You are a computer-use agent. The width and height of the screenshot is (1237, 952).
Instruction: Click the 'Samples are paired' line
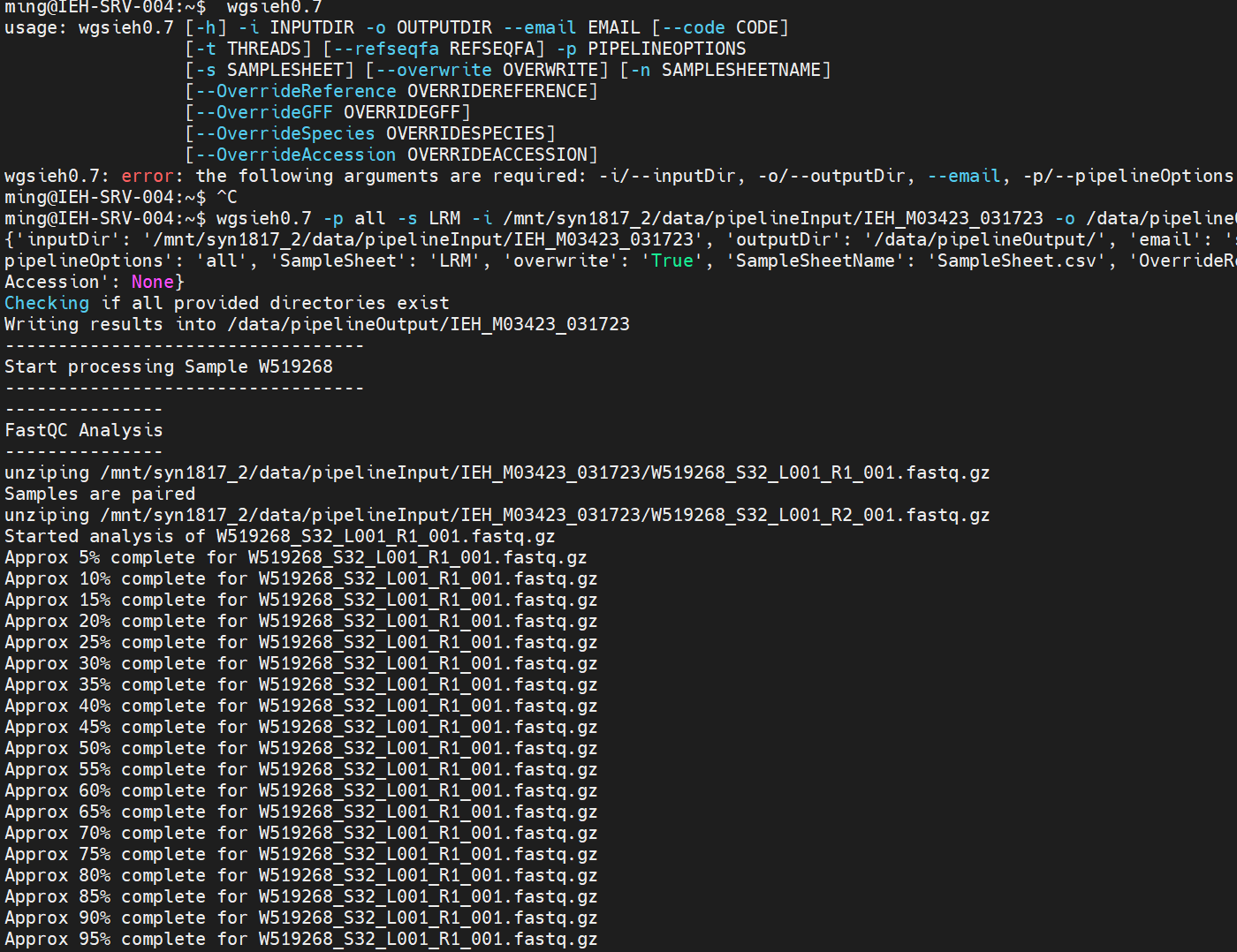click(x=100, y=494)
